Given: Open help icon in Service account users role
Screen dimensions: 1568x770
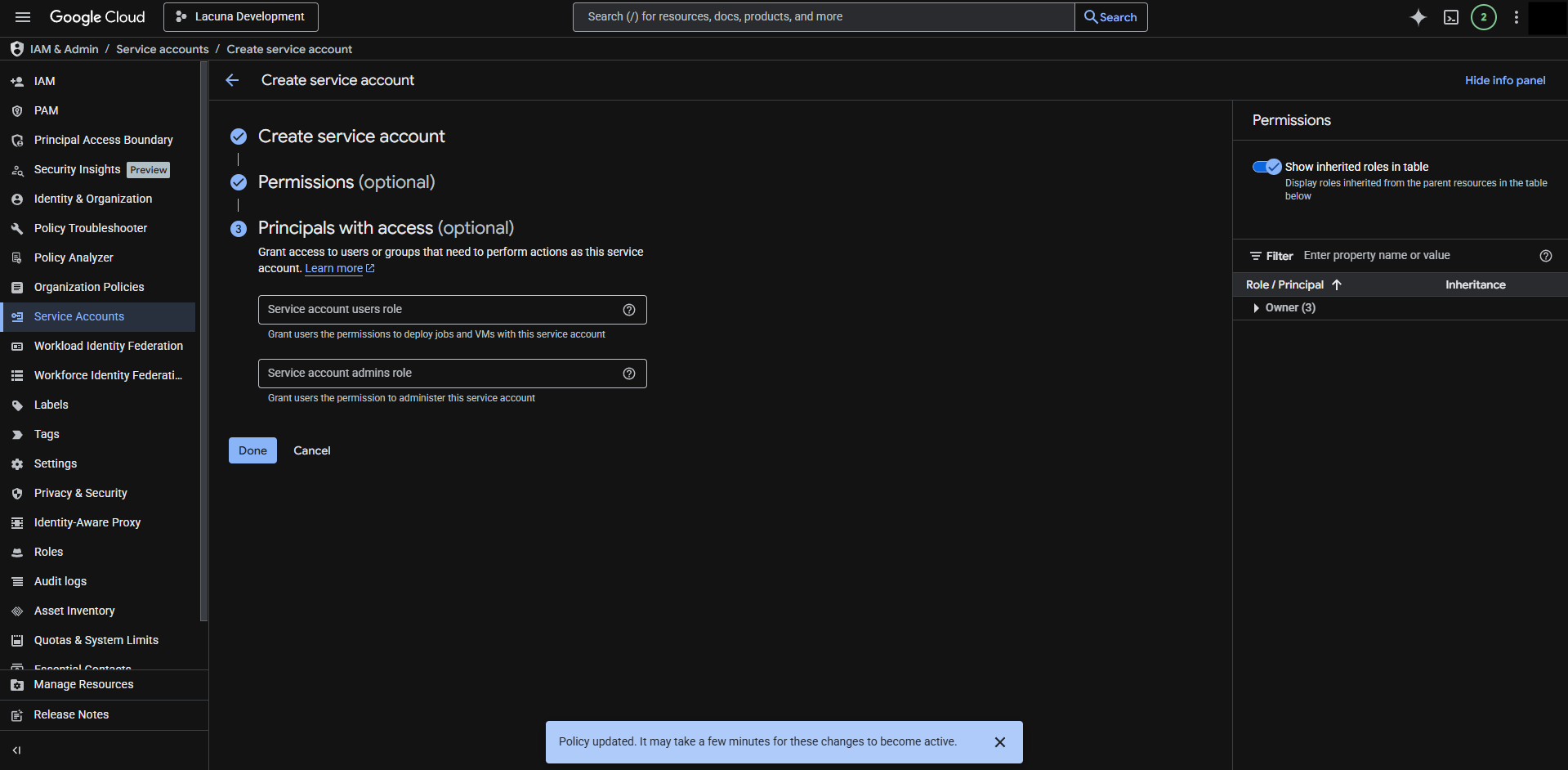Looking at the screenshot, I should pyautogui.click(x=628, y=310).
